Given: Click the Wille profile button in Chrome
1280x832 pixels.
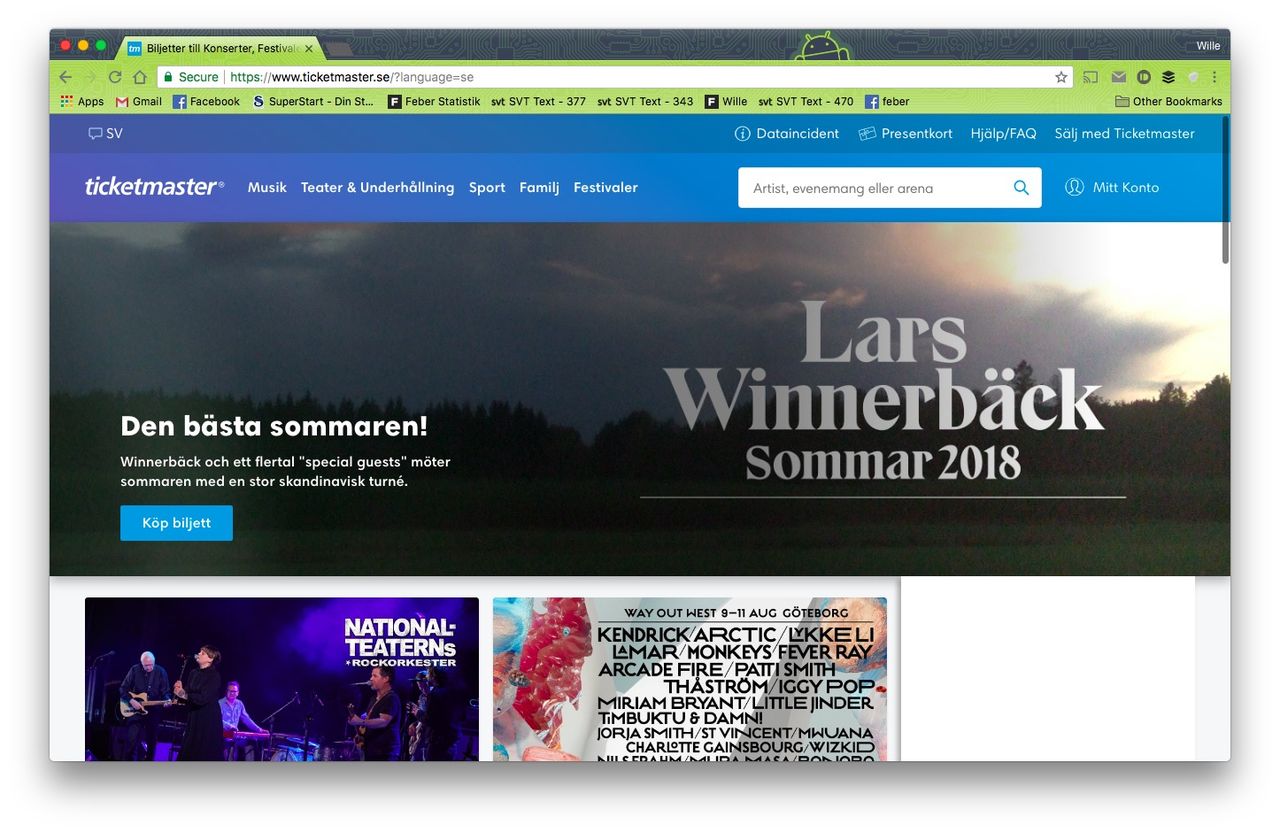Looking at the screenshot, I should (x=1208, y=46).
